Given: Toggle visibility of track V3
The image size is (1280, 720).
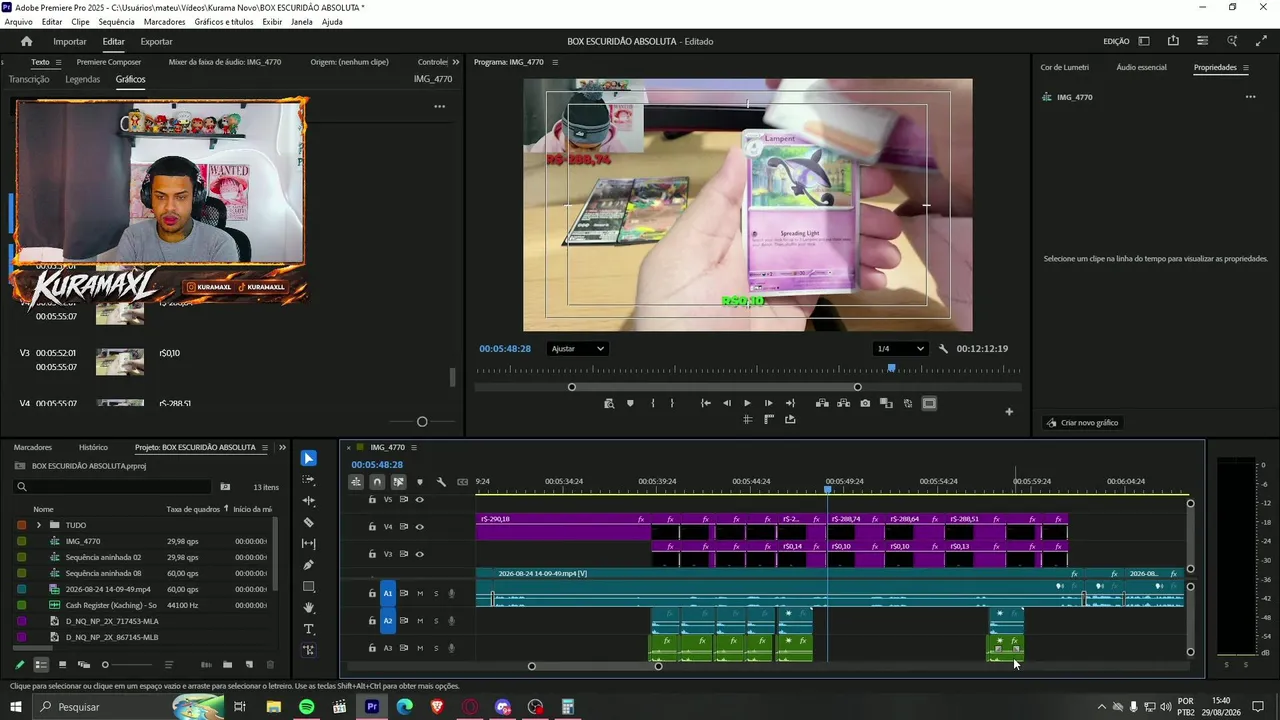Looking at the screenshot, I should point(419,554).
